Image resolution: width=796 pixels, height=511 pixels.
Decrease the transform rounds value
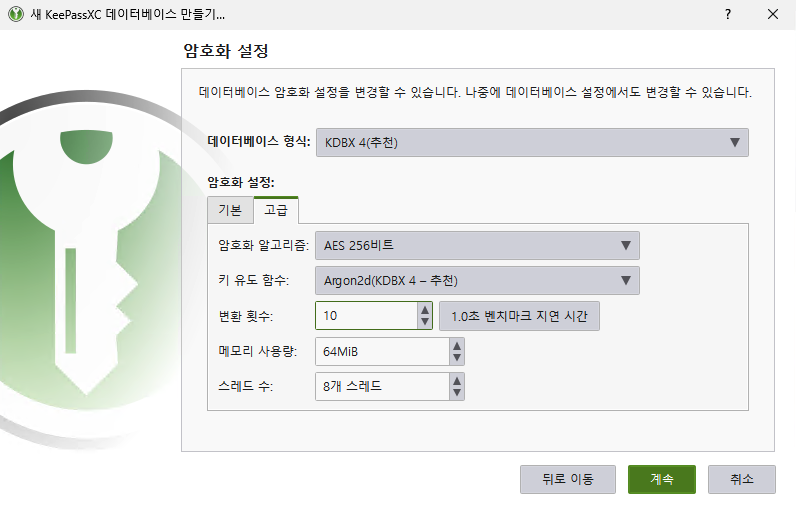tap(424, 322)
